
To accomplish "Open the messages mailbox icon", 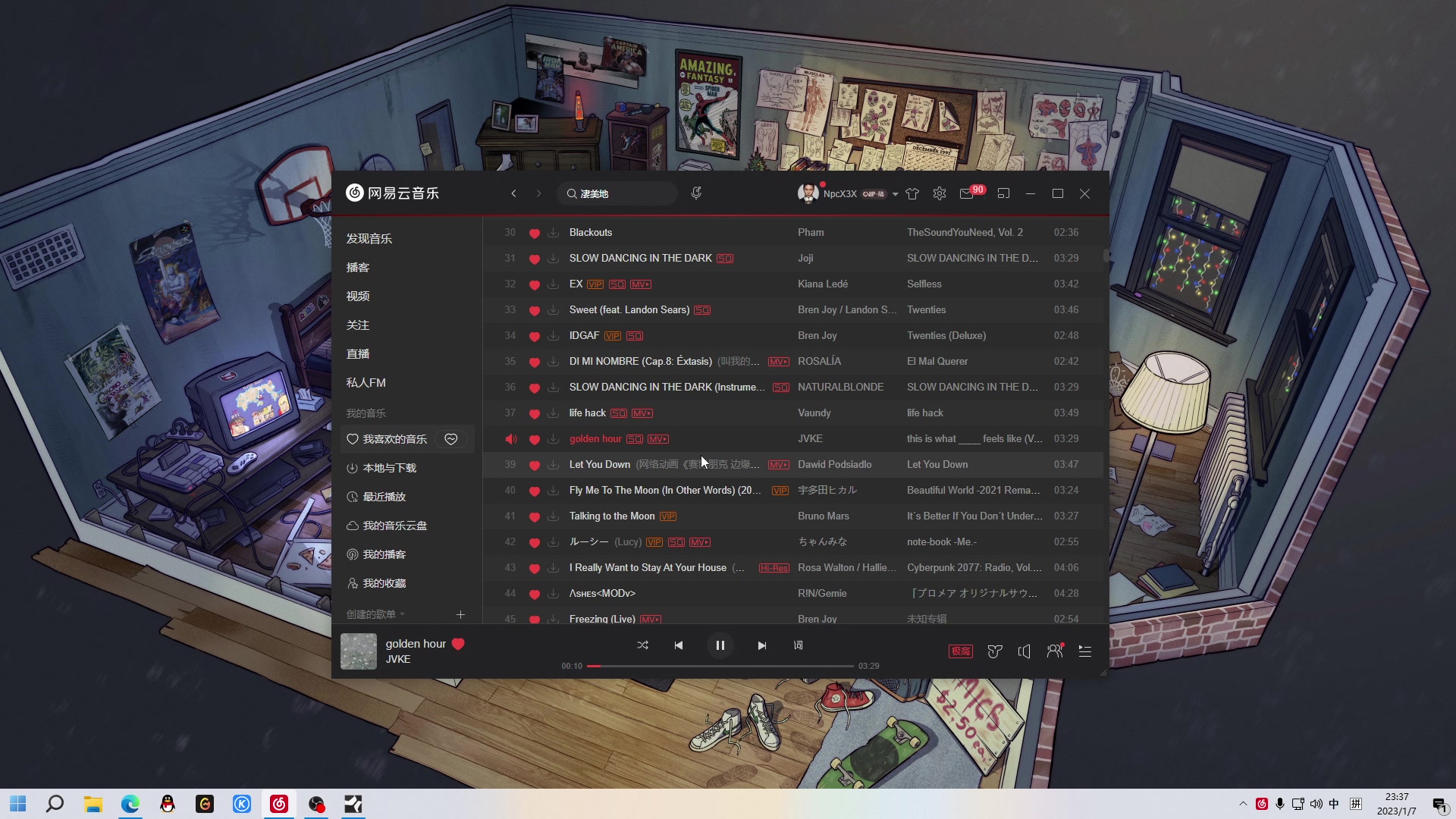I will pos(966,193).
